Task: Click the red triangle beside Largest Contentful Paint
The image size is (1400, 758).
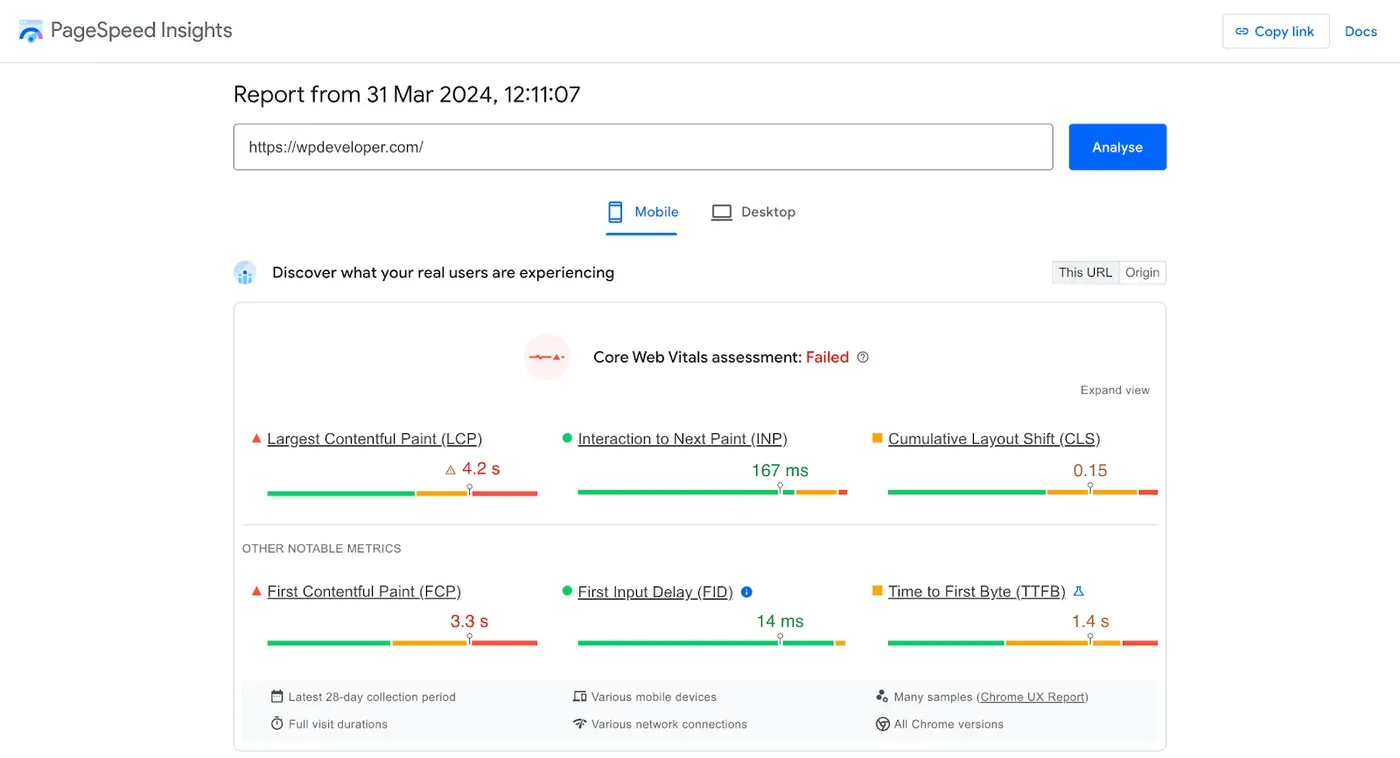Action: tap(256, 438)
